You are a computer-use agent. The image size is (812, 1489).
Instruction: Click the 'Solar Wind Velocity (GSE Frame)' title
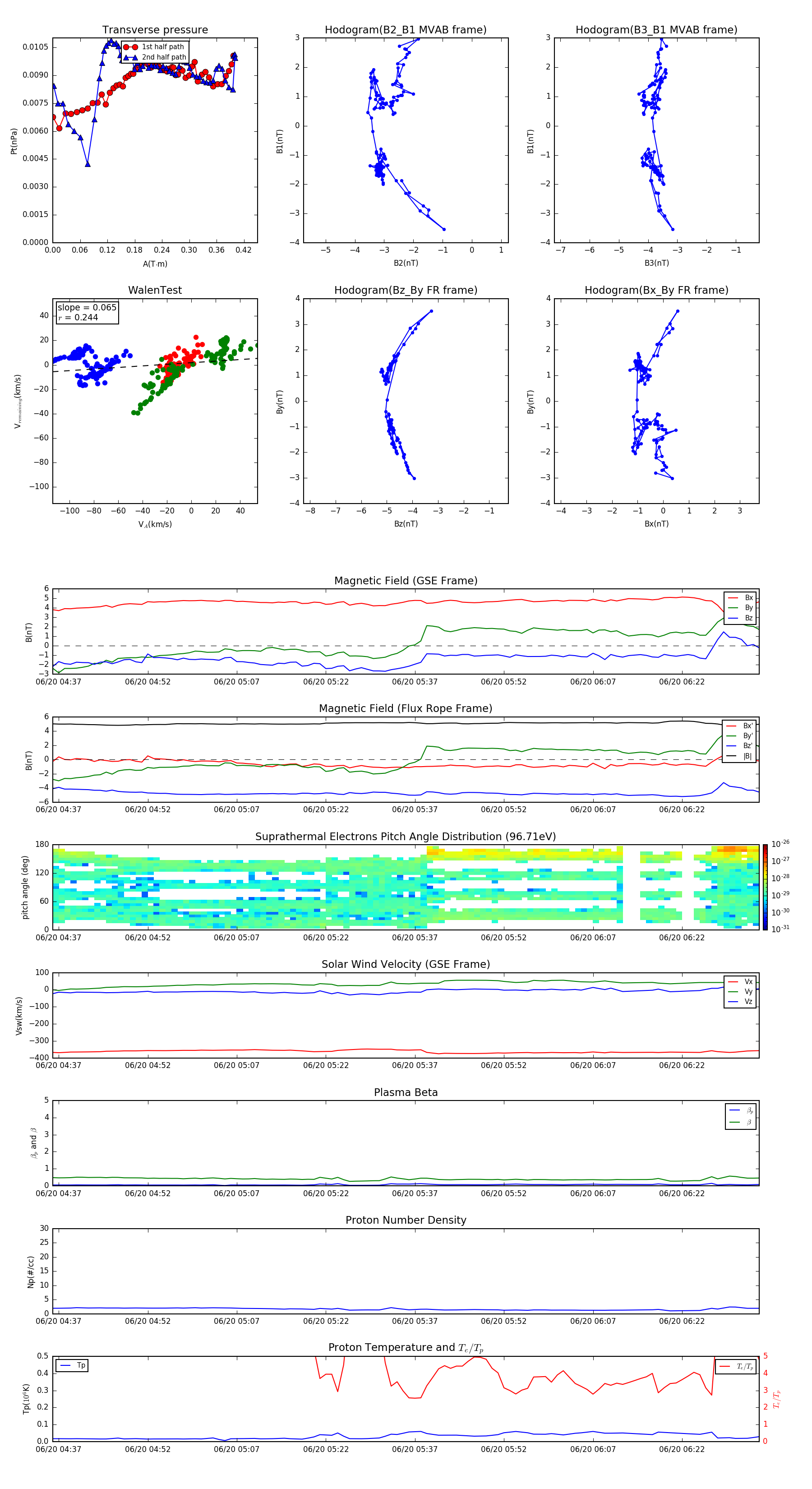(406, 964)
